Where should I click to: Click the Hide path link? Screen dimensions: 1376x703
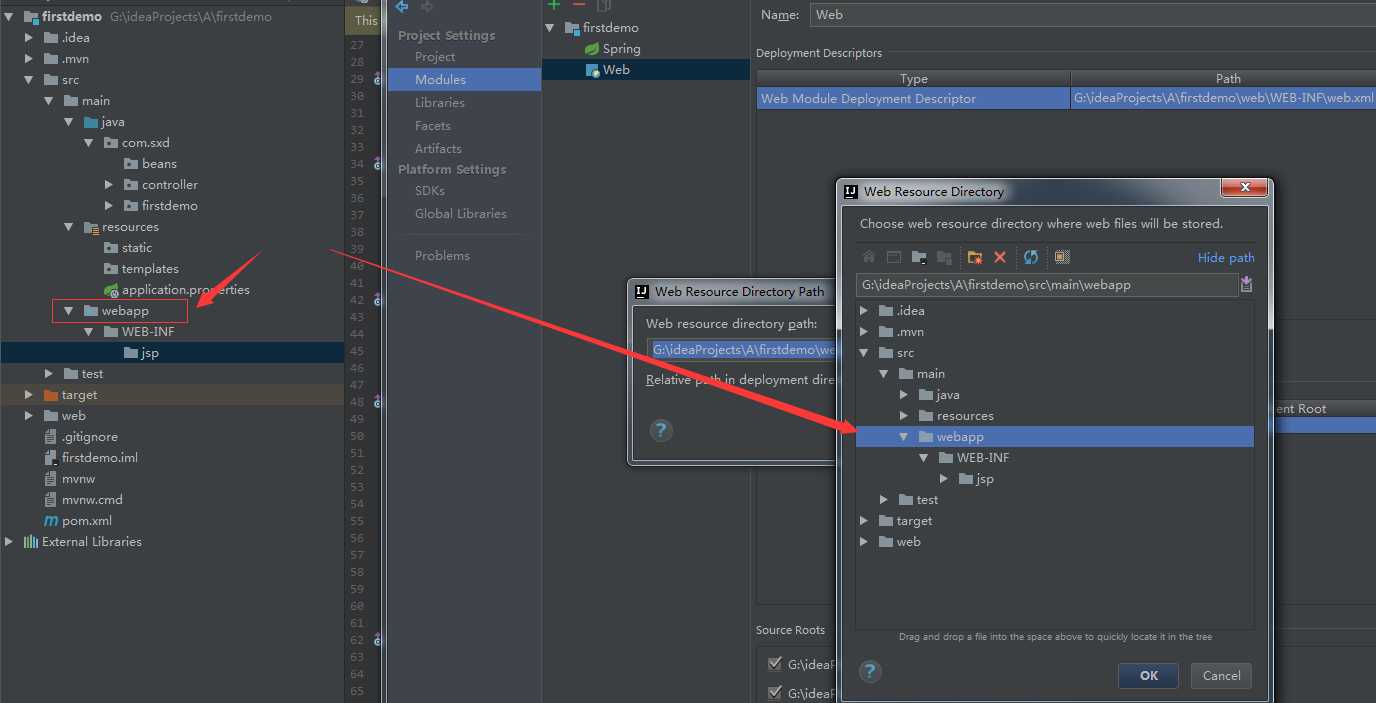pyautogui.click(x=1226, y=258)
